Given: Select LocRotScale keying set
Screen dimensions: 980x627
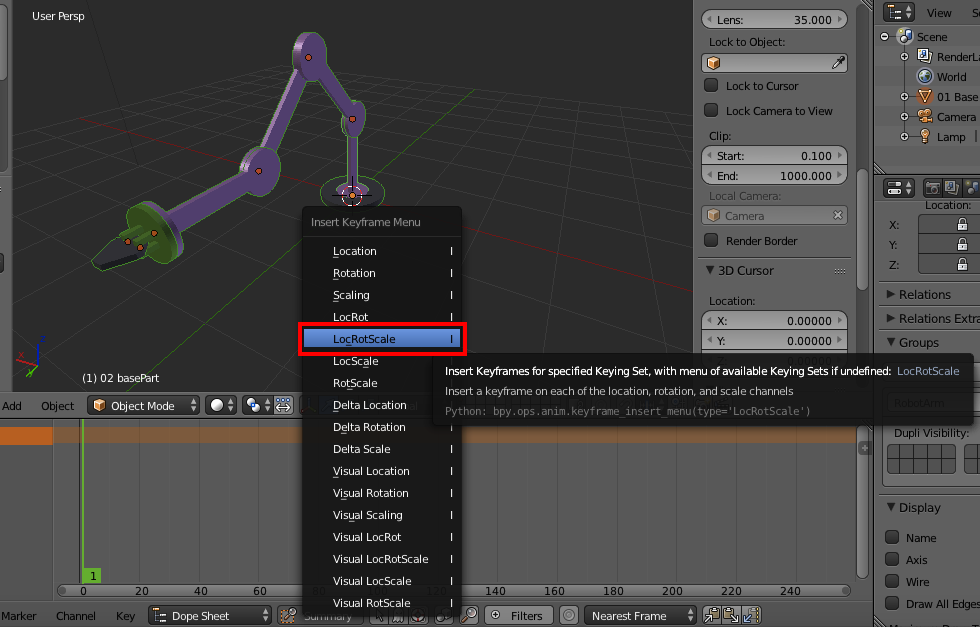Looking at the screenshot, I should coord(382,339).
